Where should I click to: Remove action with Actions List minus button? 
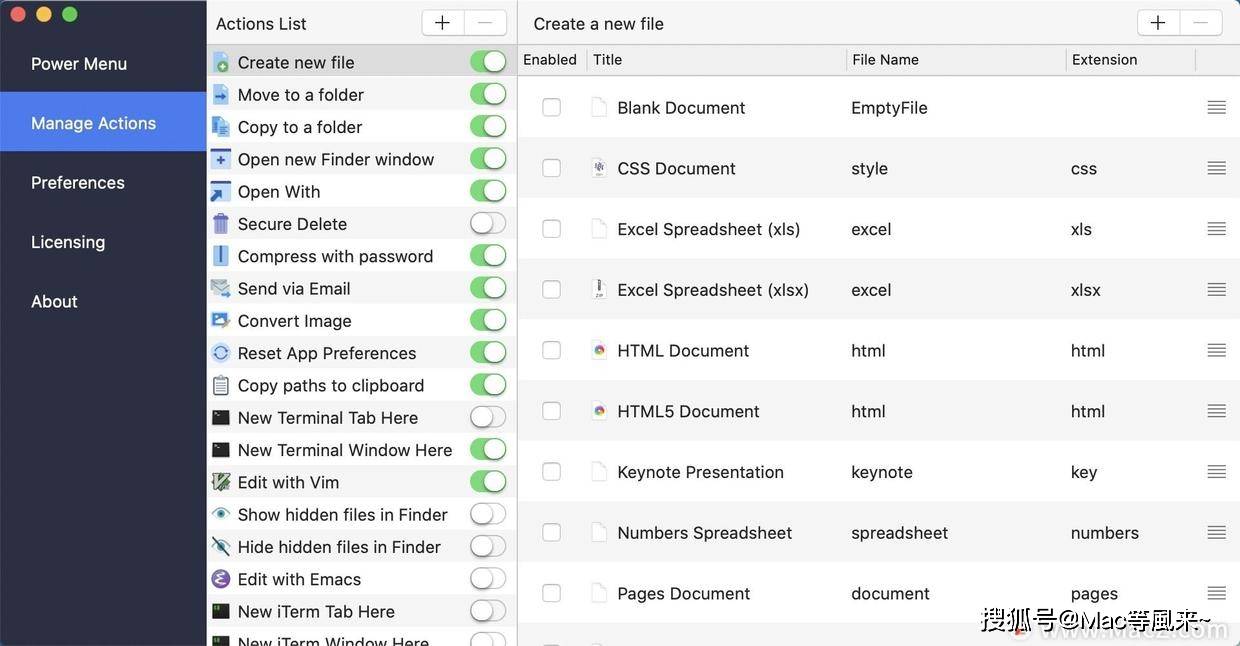click(485, 23)
